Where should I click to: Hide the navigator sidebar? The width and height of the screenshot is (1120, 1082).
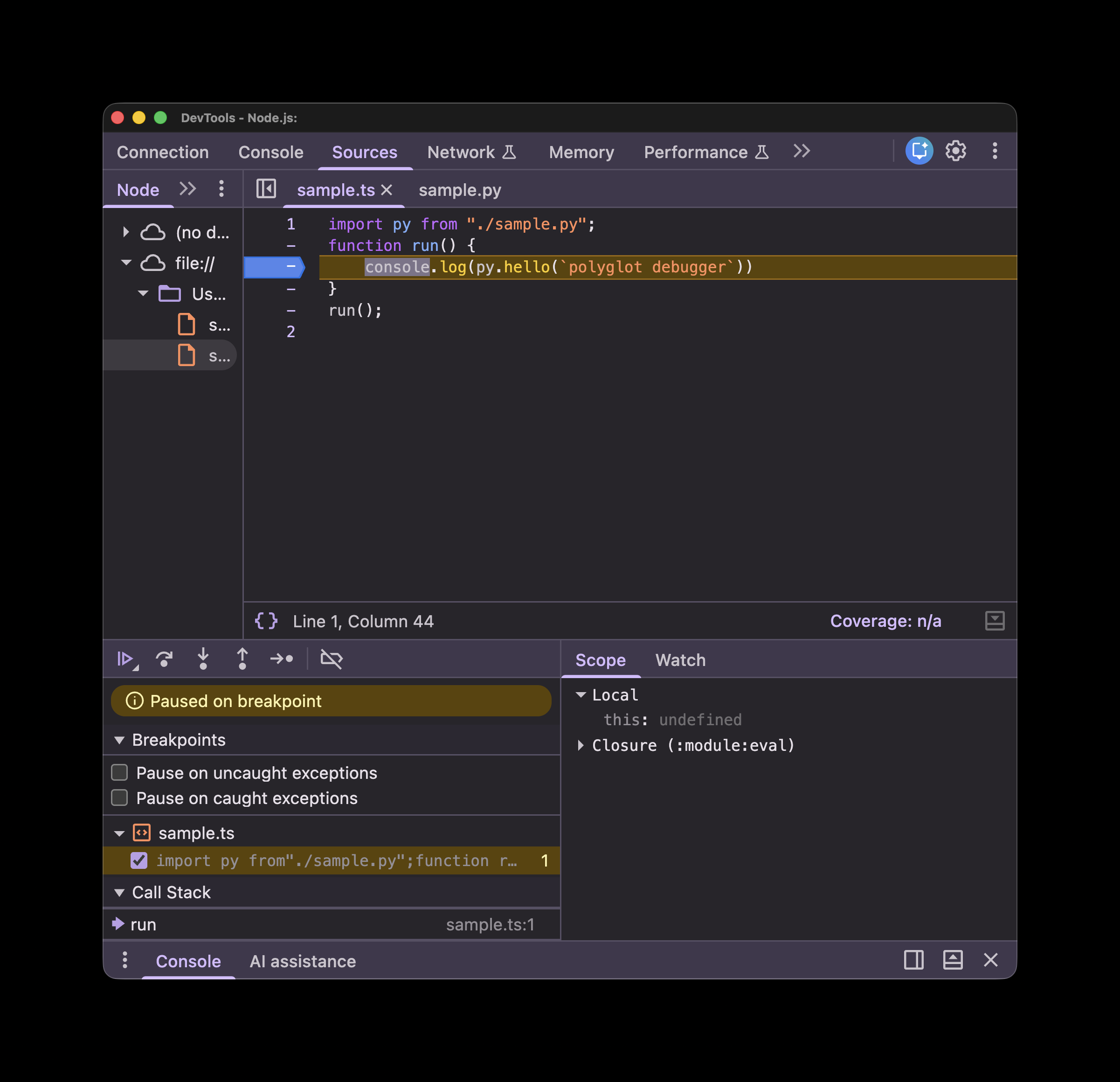pos(266,188)
